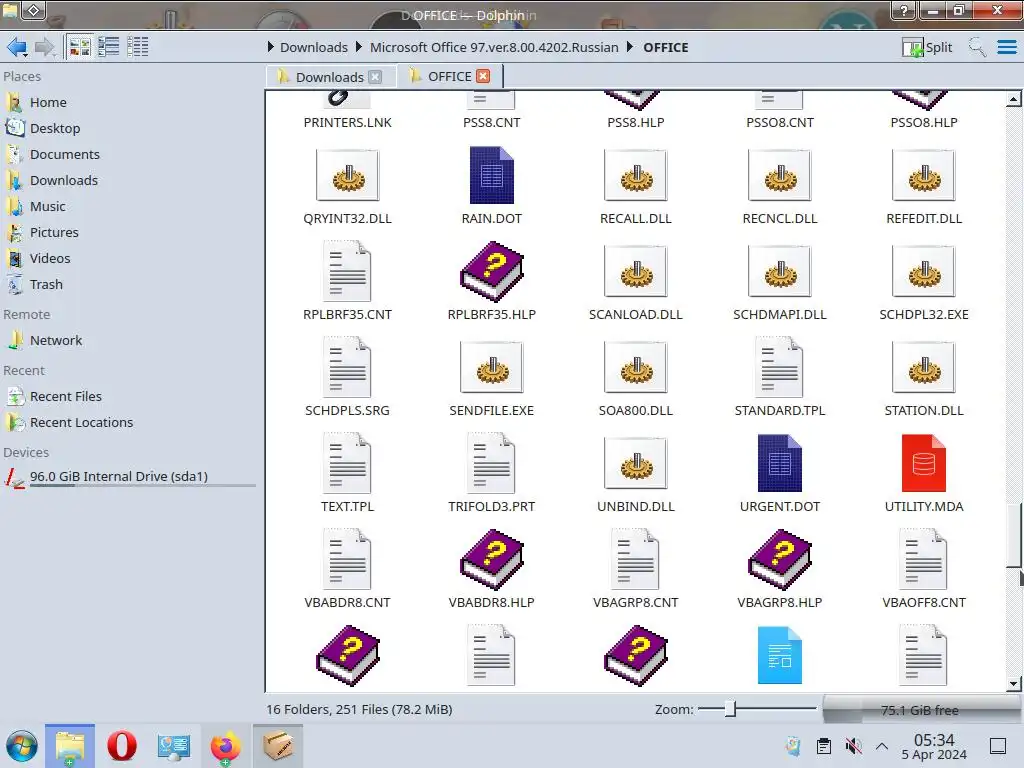Close the Downloads tab
The height and width of the screenshot is (768, 1024).
click(375, 76)
